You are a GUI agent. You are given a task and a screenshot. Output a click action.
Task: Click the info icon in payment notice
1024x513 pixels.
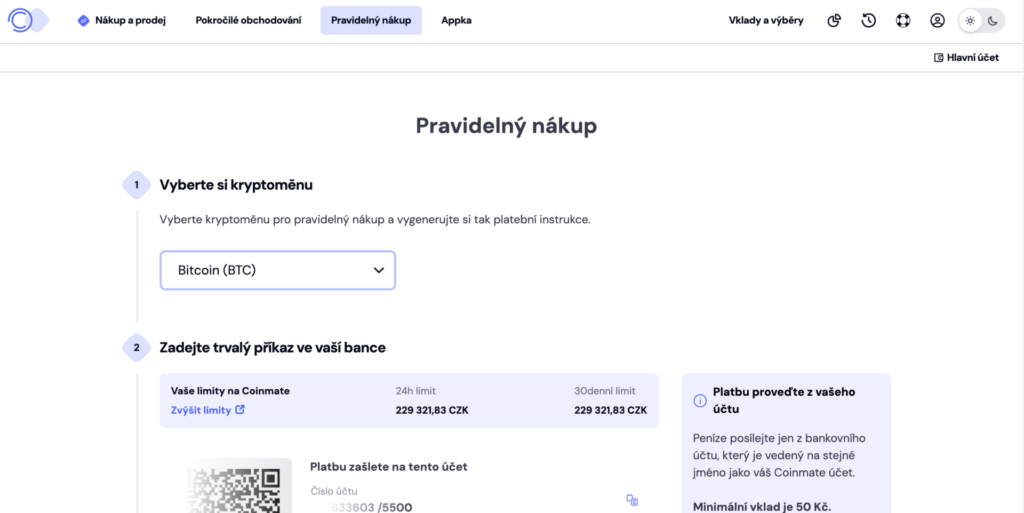[x=700, y=400]
